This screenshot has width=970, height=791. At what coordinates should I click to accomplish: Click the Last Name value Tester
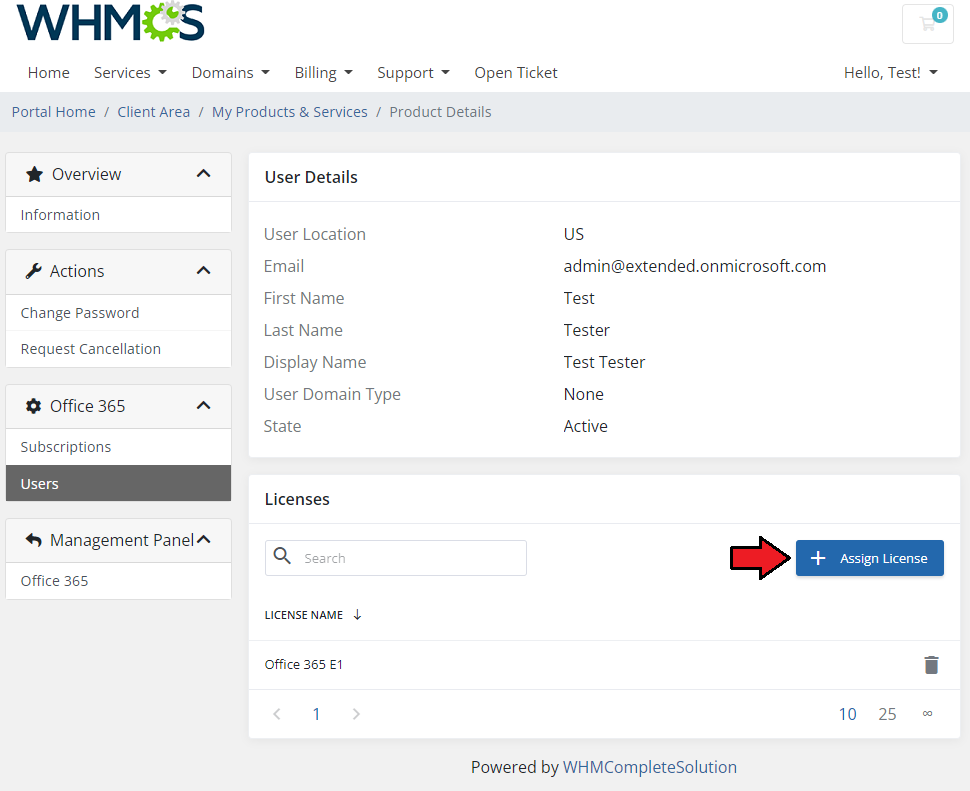click(586, 330)
